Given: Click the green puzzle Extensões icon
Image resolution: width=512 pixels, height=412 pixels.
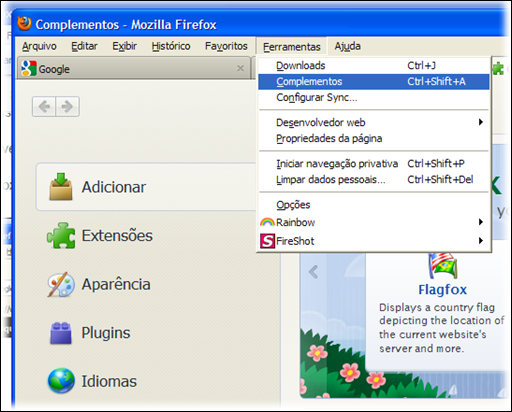Looking at the screenshot, I should [x=61, y=235].
